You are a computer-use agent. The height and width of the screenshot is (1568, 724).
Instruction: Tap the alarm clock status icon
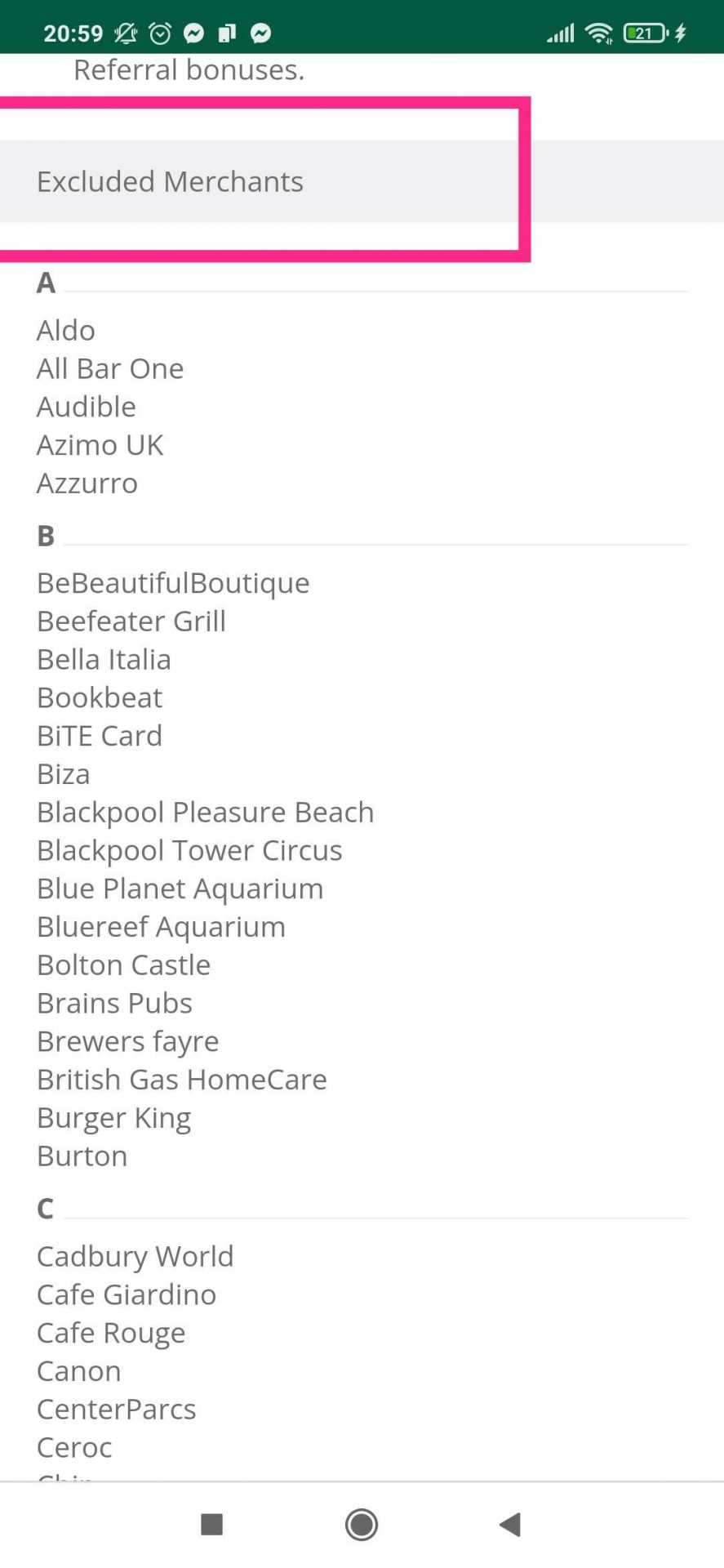(x=161, y=33)
